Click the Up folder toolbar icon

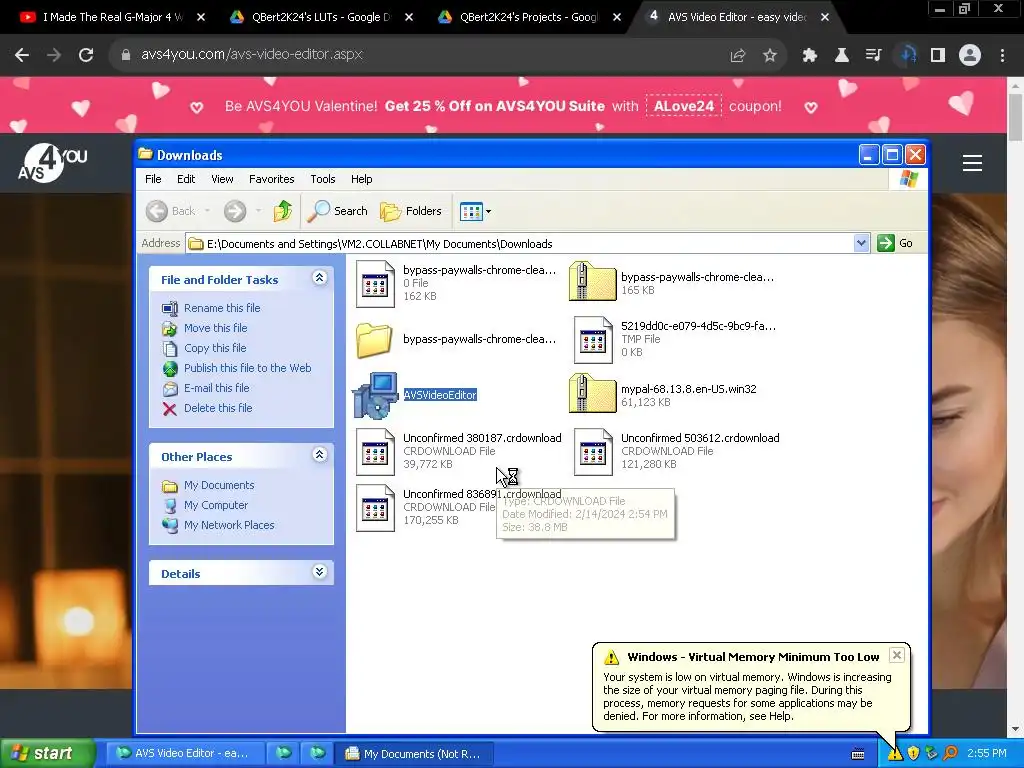click(282, 211)
